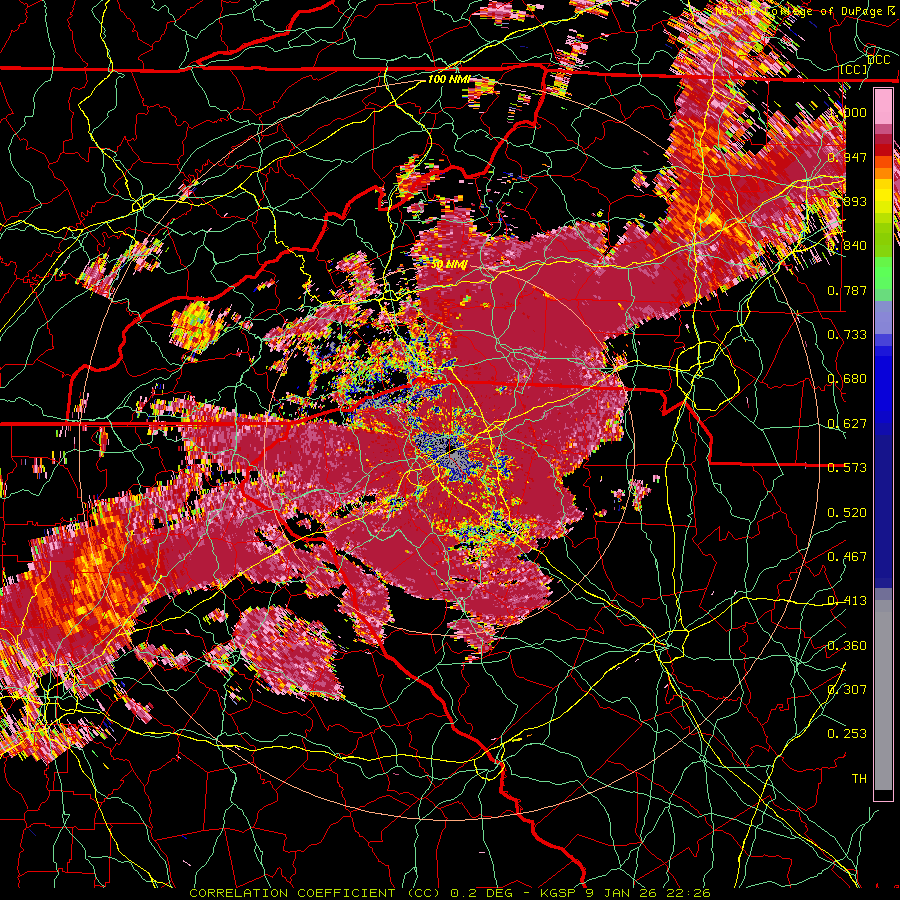Click the 0.413 legend value
900x900 pixels.
pyautogui.click(x=847, y=600)
